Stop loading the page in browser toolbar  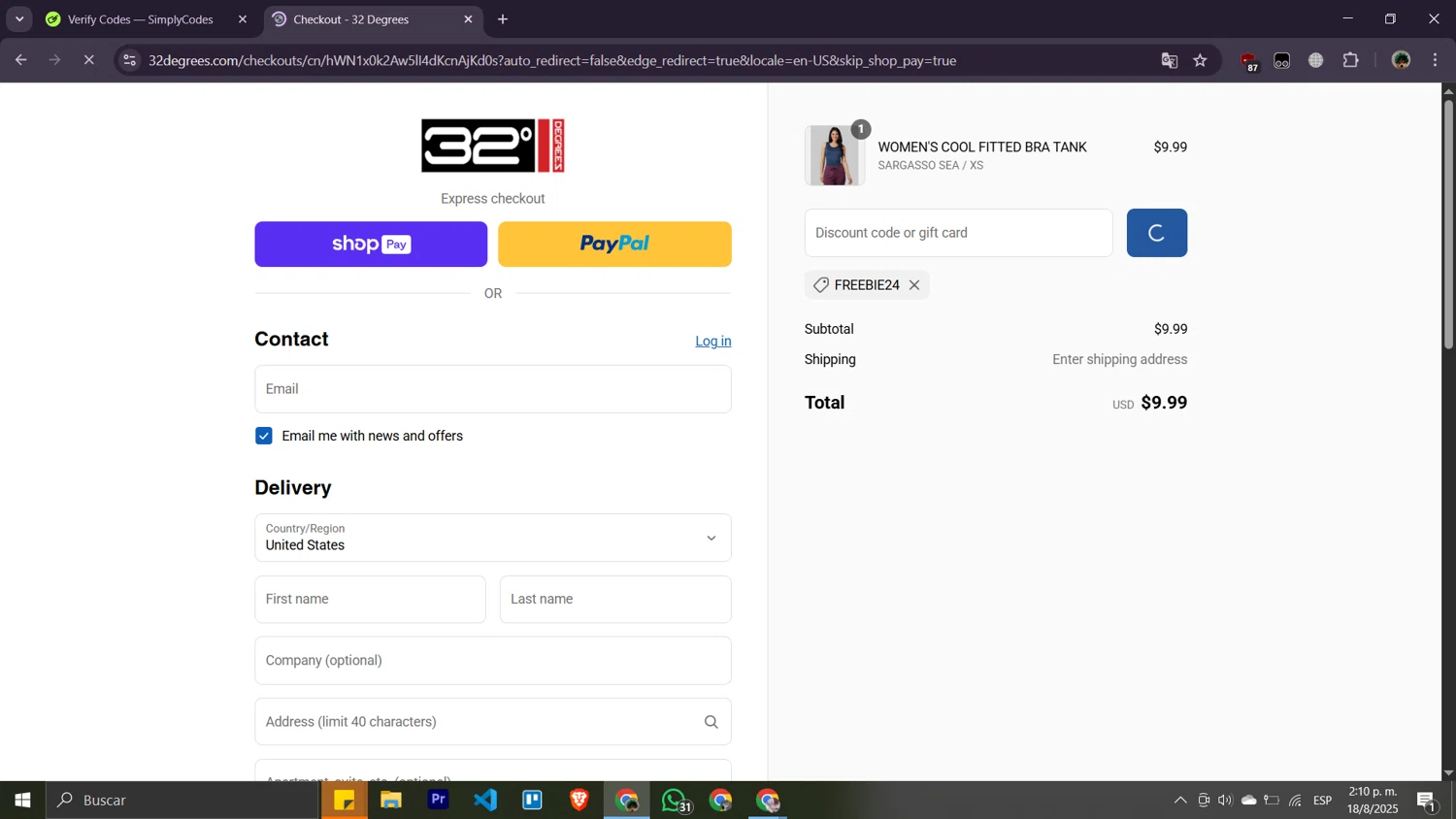(x=88, y=60)
